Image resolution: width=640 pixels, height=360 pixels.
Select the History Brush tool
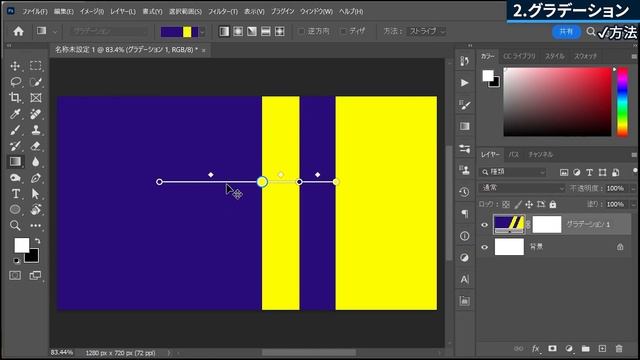(15, 146)
